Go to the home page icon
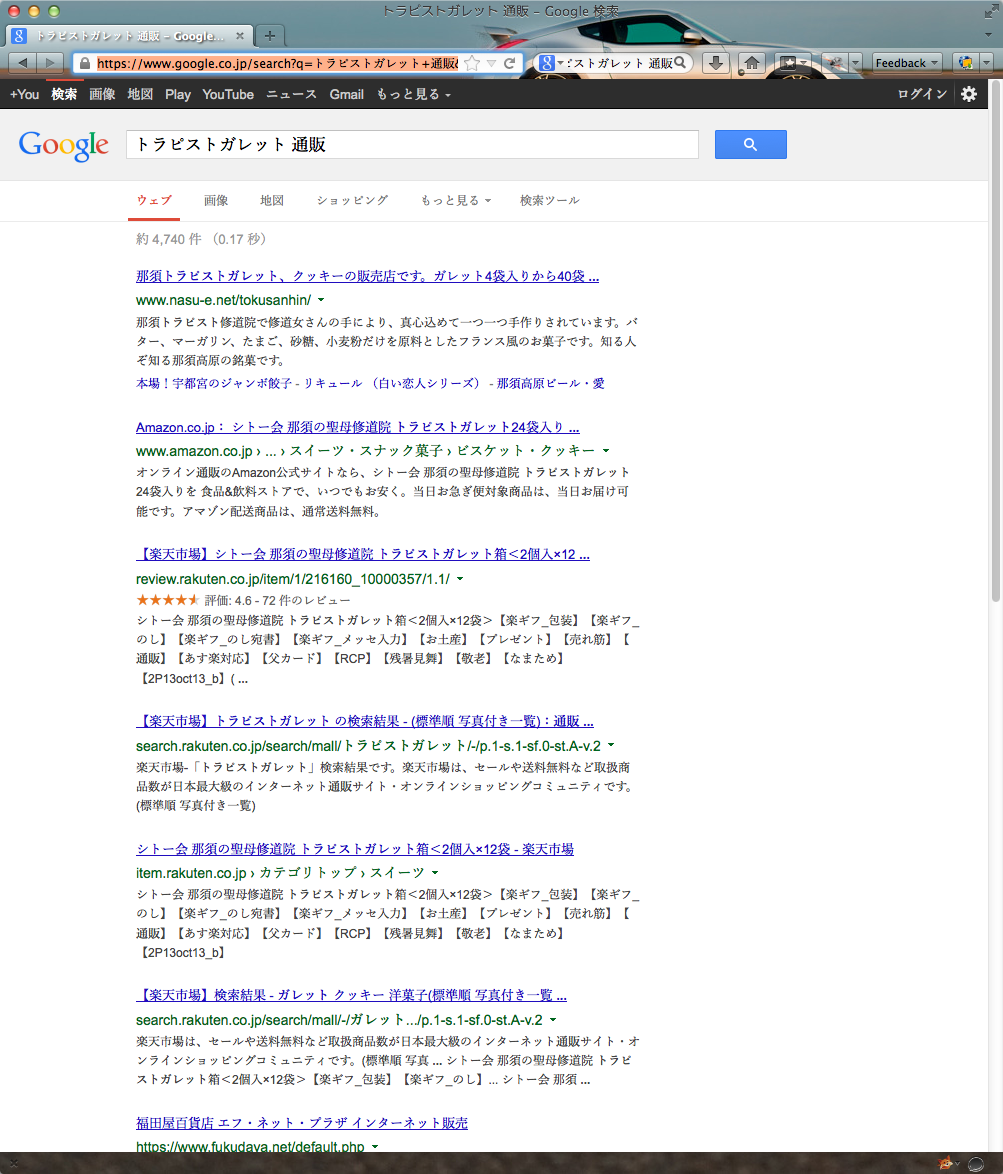This screenshot has width=1003, height=1174. [x=752, y=63]
